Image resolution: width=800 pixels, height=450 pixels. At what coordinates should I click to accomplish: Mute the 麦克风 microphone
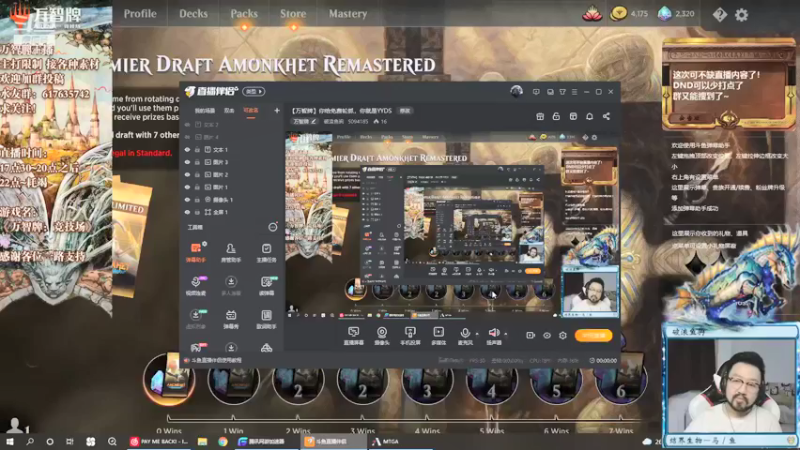pos(465,336)
